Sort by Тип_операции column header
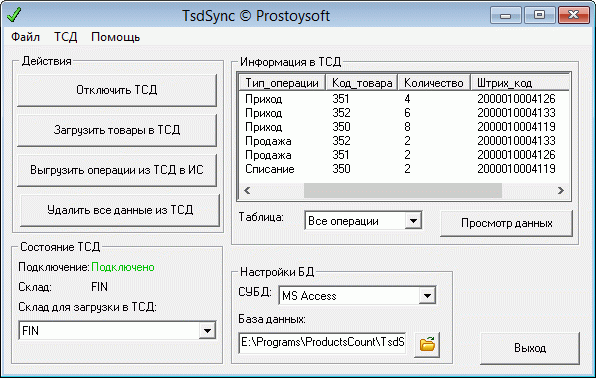 tap(282, 82)
